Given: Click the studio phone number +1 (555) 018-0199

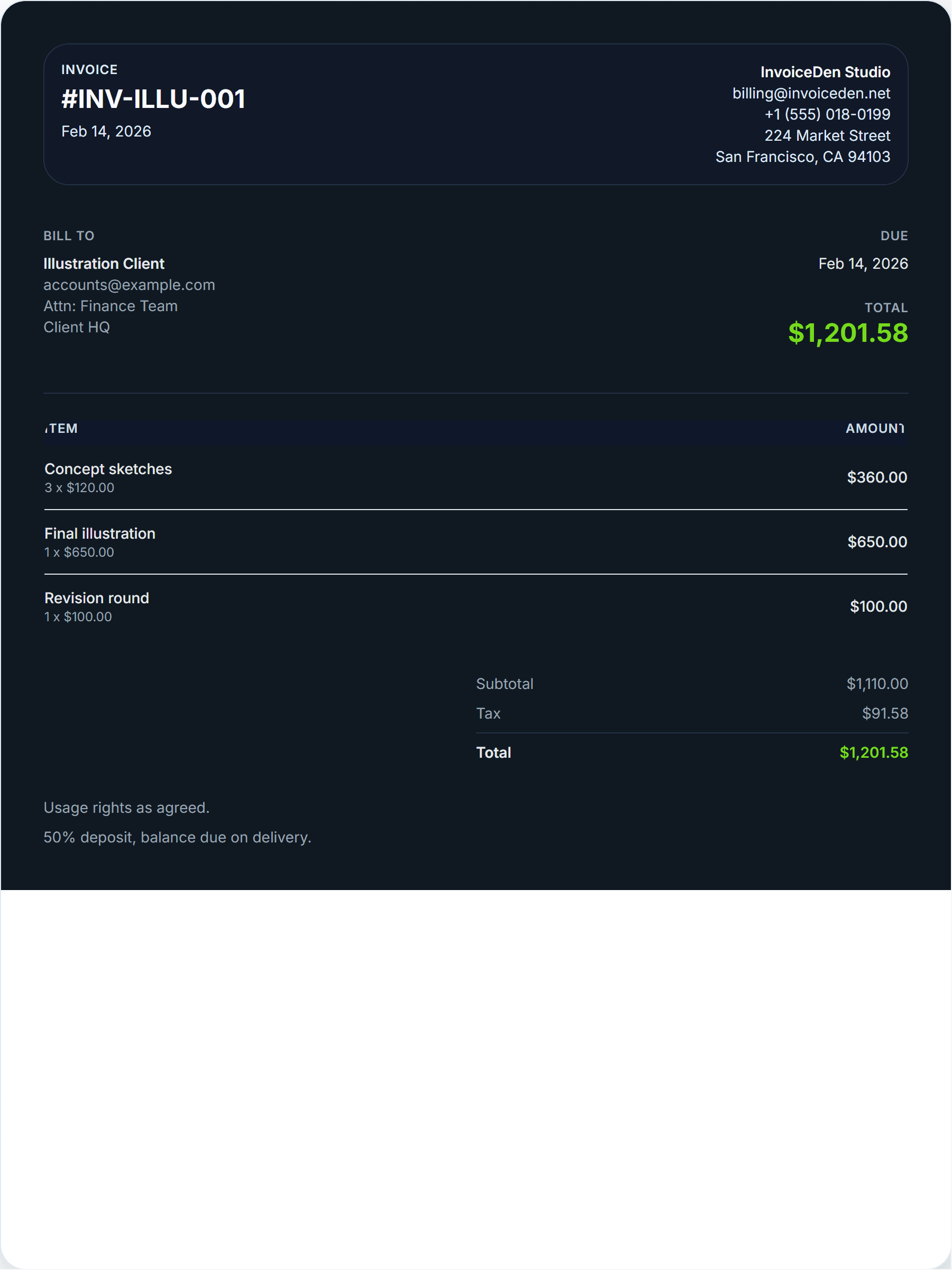Looking at the screenshot, I should [x=827, y=114].
